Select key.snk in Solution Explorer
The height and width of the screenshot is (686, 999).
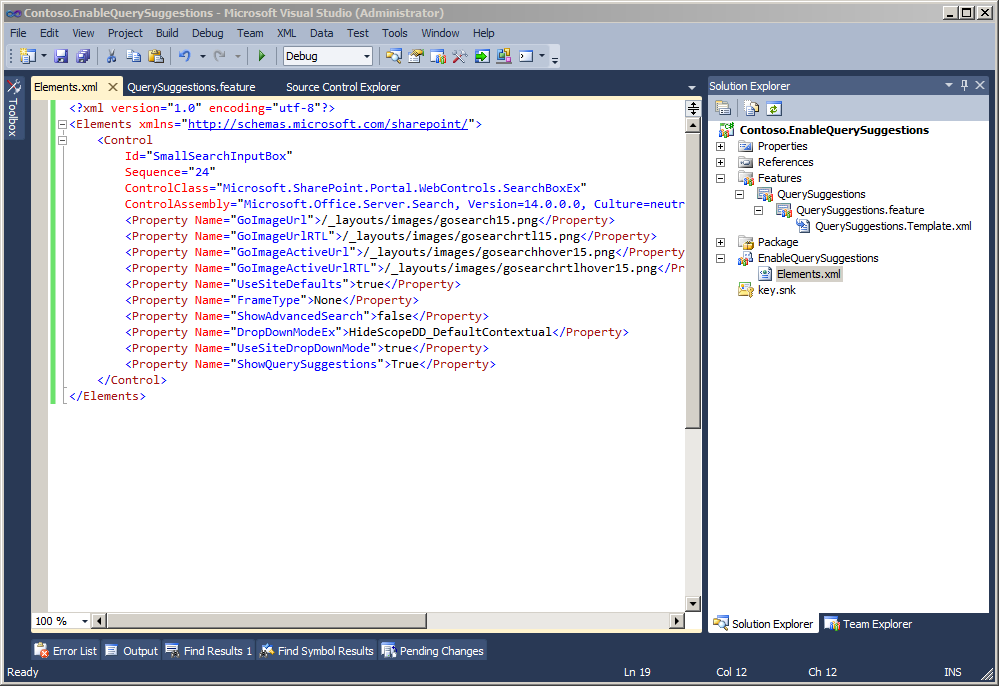coord(777,290)
